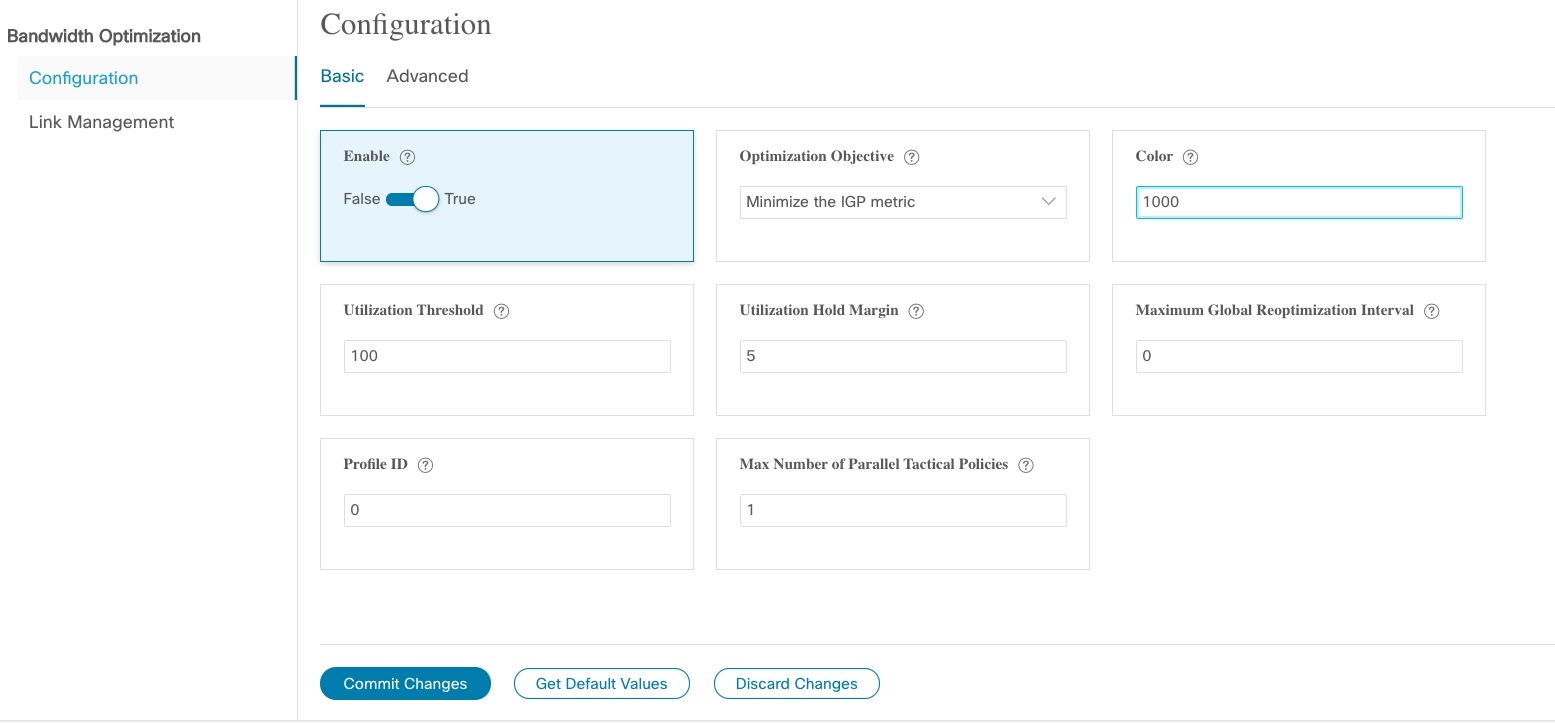Open help for Maximum Global Reoptimization Interval
The height and width of the screenshot is (723, 1555).
point(1431,310)
